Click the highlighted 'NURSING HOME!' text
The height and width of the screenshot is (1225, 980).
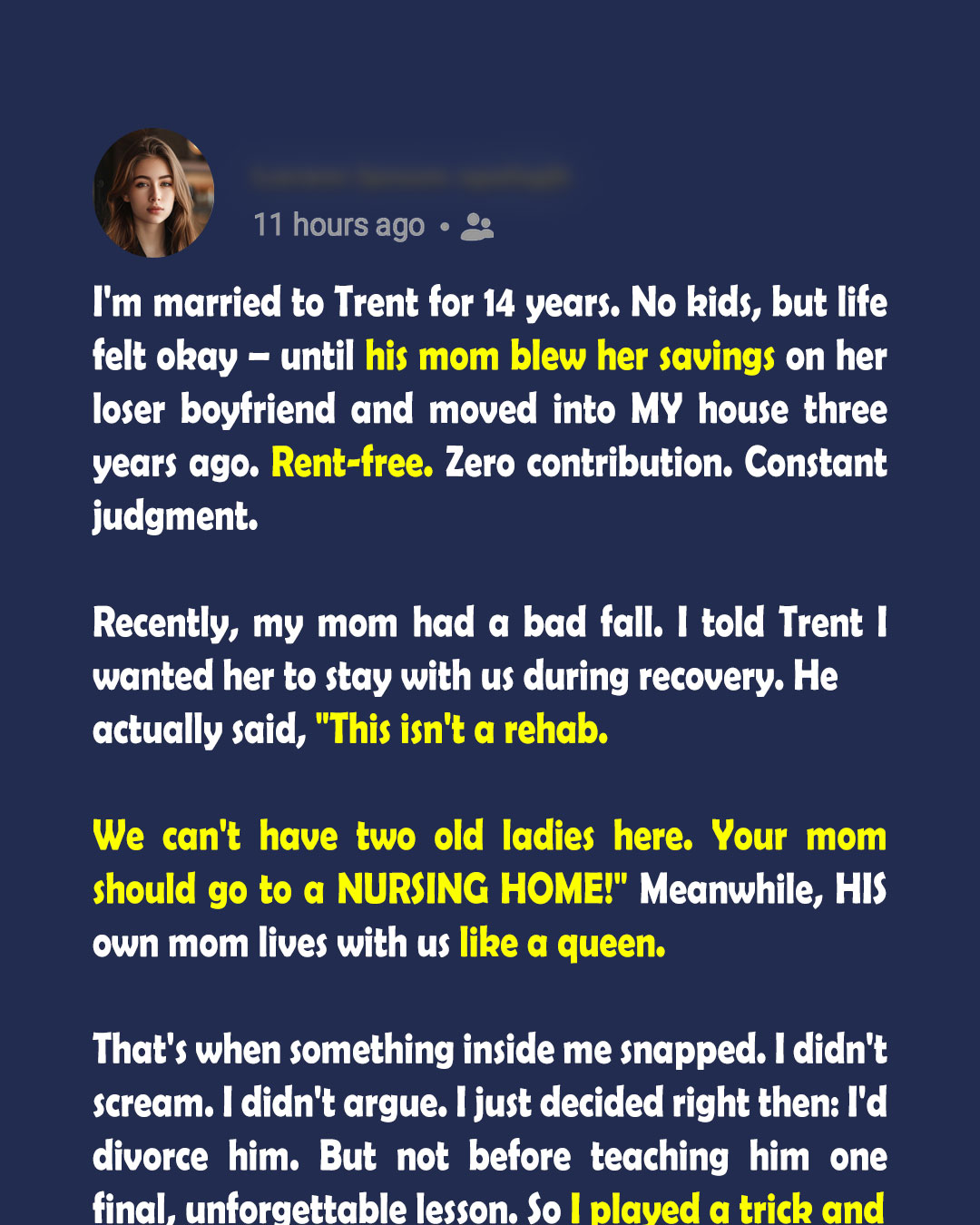[482, 889]
